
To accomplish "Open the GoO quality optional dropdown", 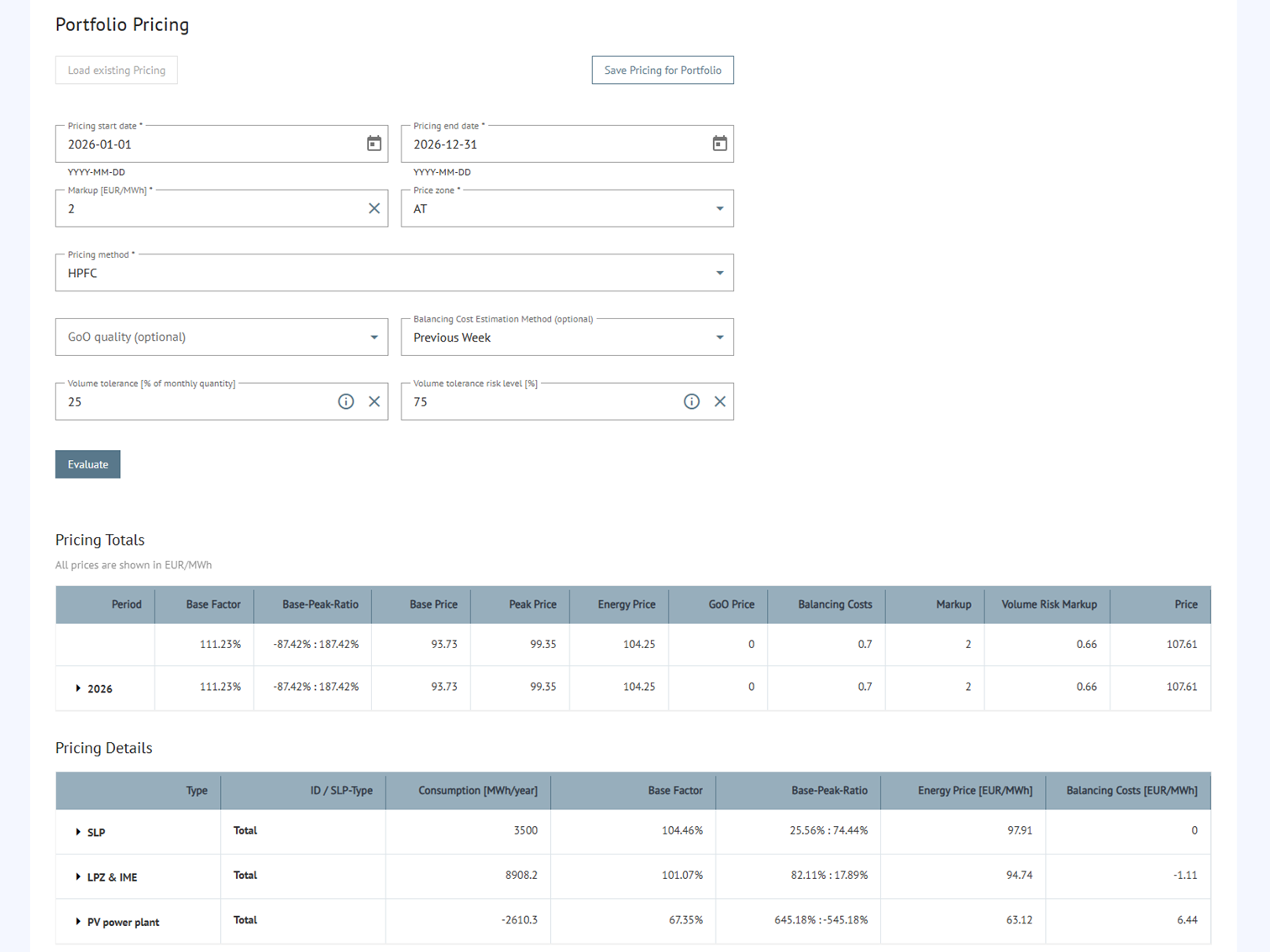I will tap(375, 337).
